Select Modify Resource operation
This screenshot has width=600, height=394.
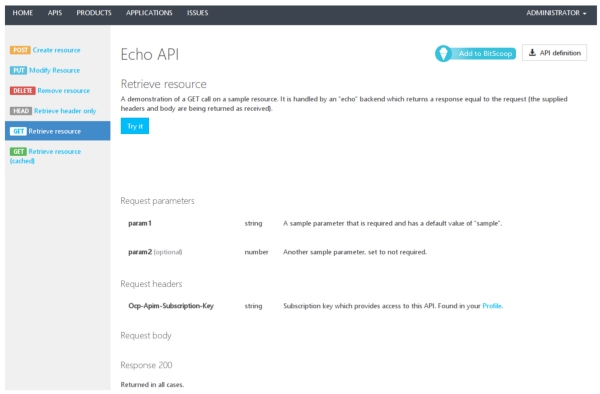pos(54,70)
